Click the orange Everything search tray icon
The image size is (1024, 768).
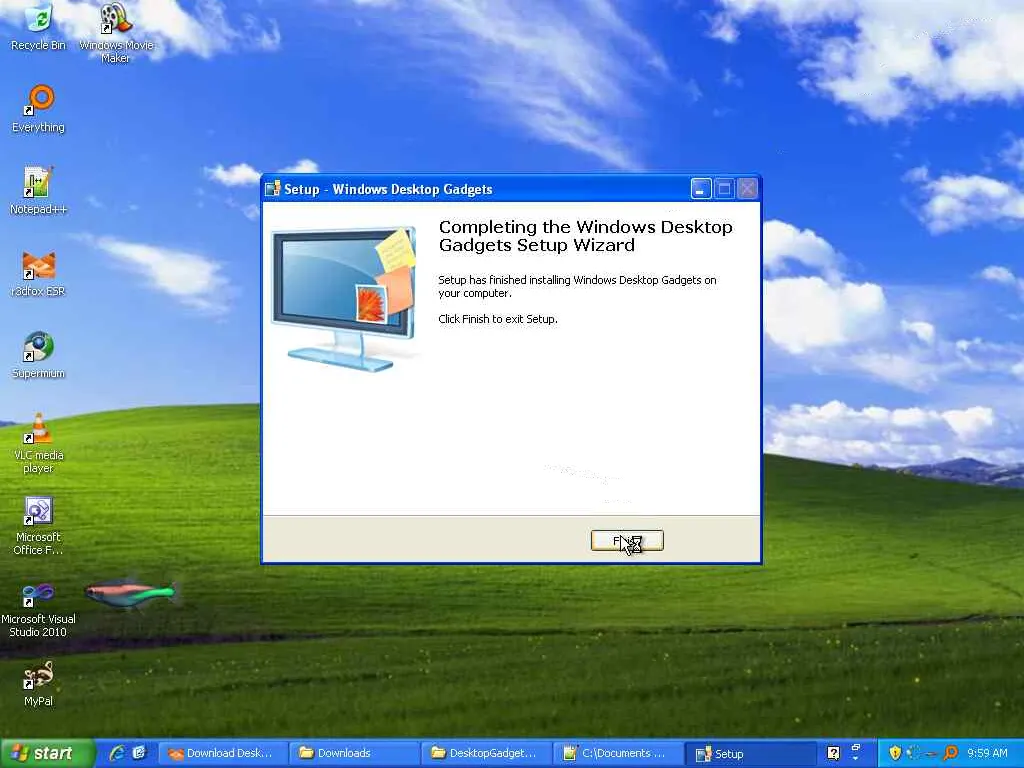coord(950,754)
